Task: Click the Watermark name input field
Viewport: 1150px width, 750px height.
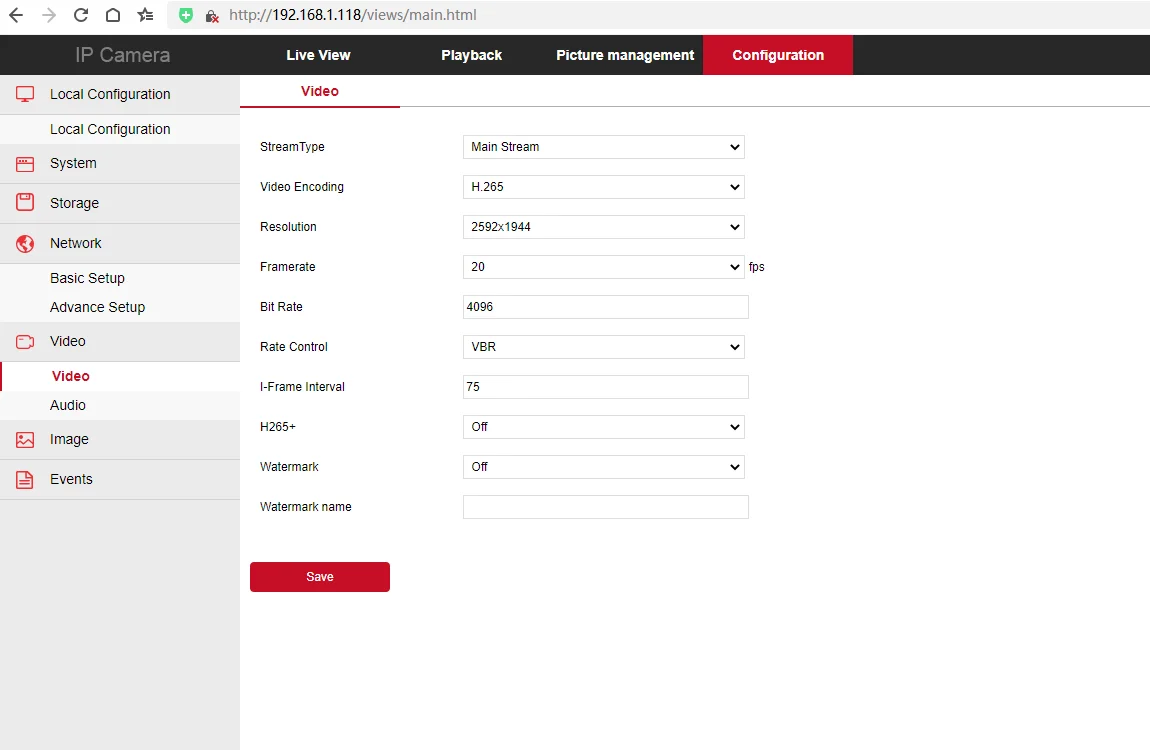Action: [x=606, y=507]
